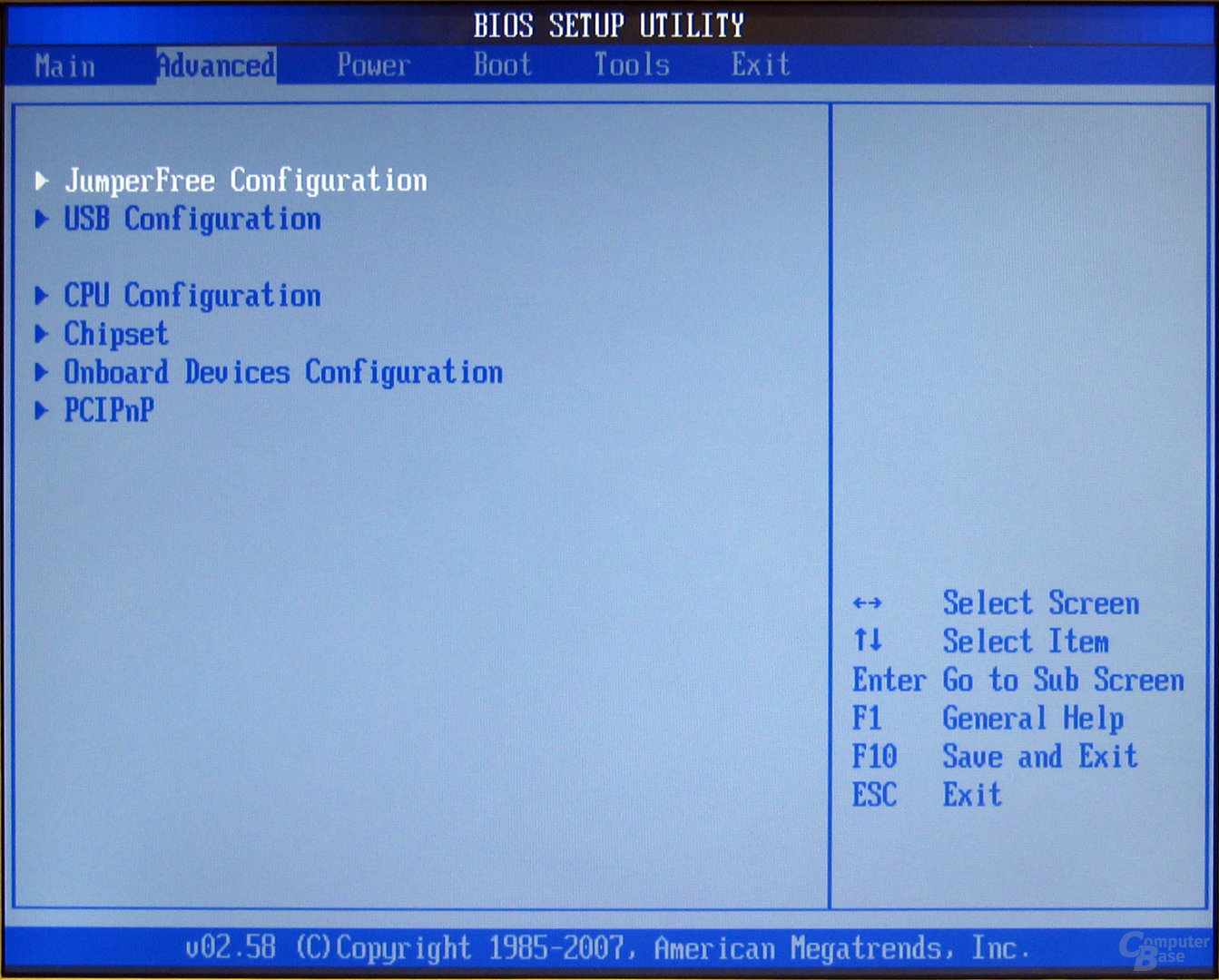Image resolution: width=1219 pixels, height=980 pixels.
Task: Click the left-right arrows Select Screen icon
Action: click(x=868, y=603)
